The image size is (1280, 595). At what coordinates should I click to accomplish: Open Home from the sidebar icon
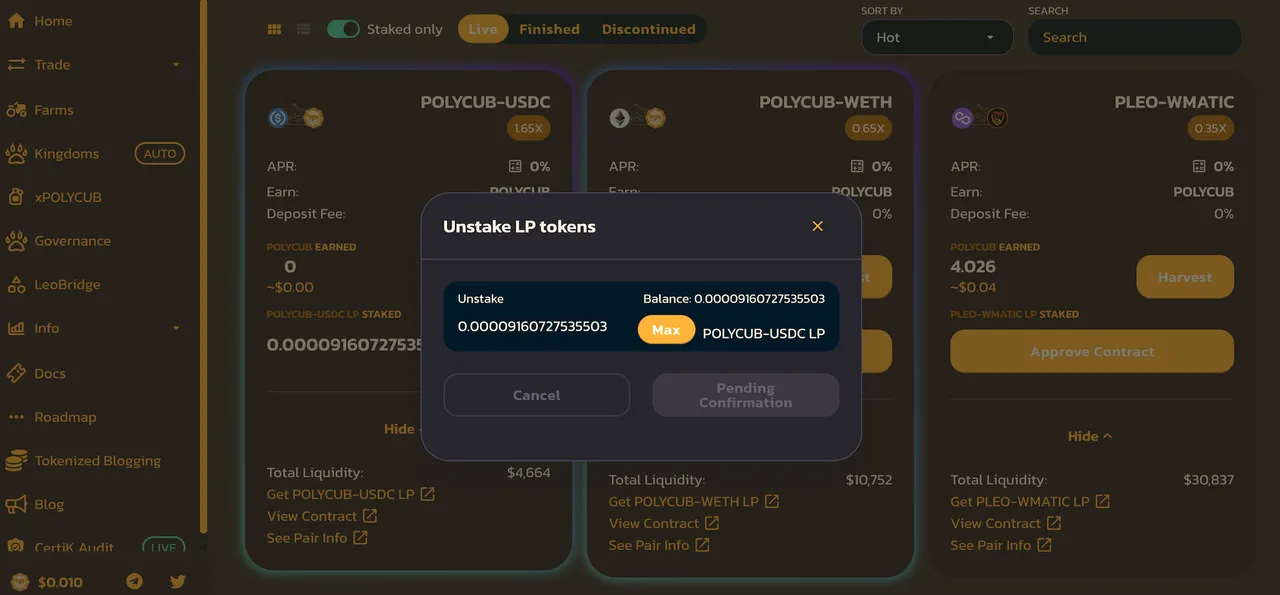point(16,21)
